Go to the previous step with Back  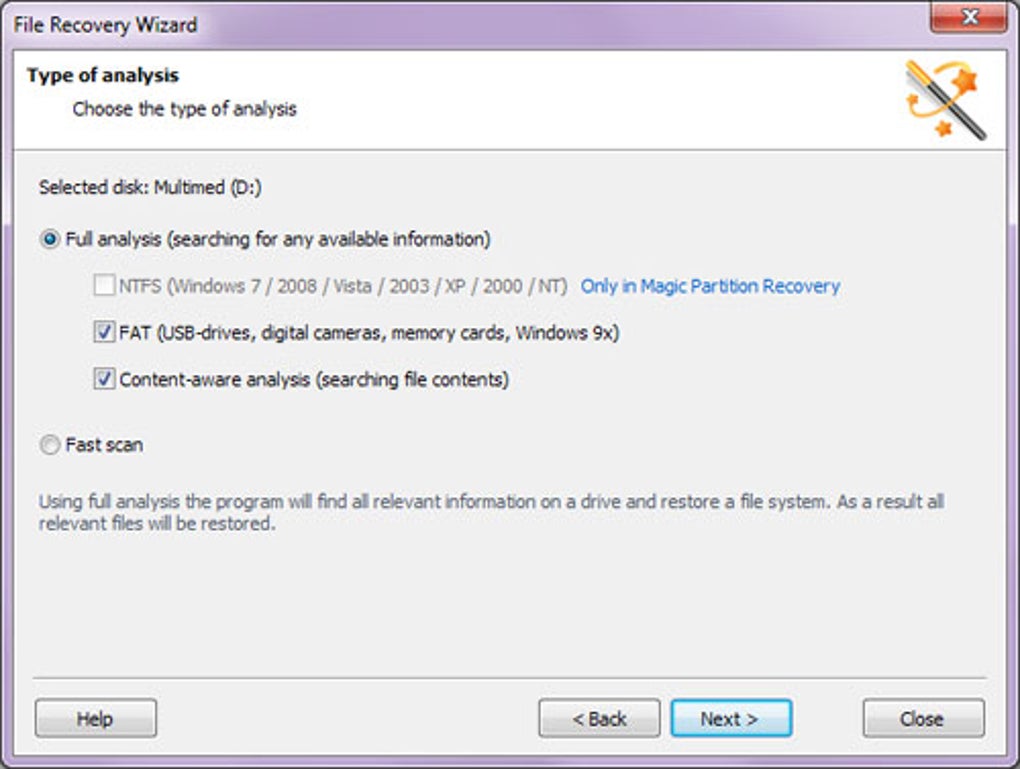[x=599, y=719]
